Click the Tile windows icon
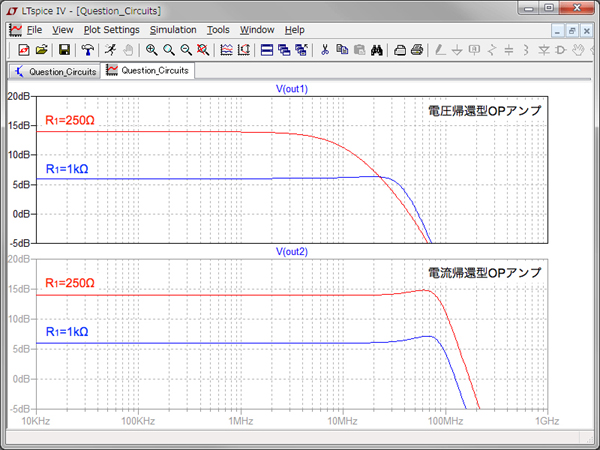 click(266, 49)
